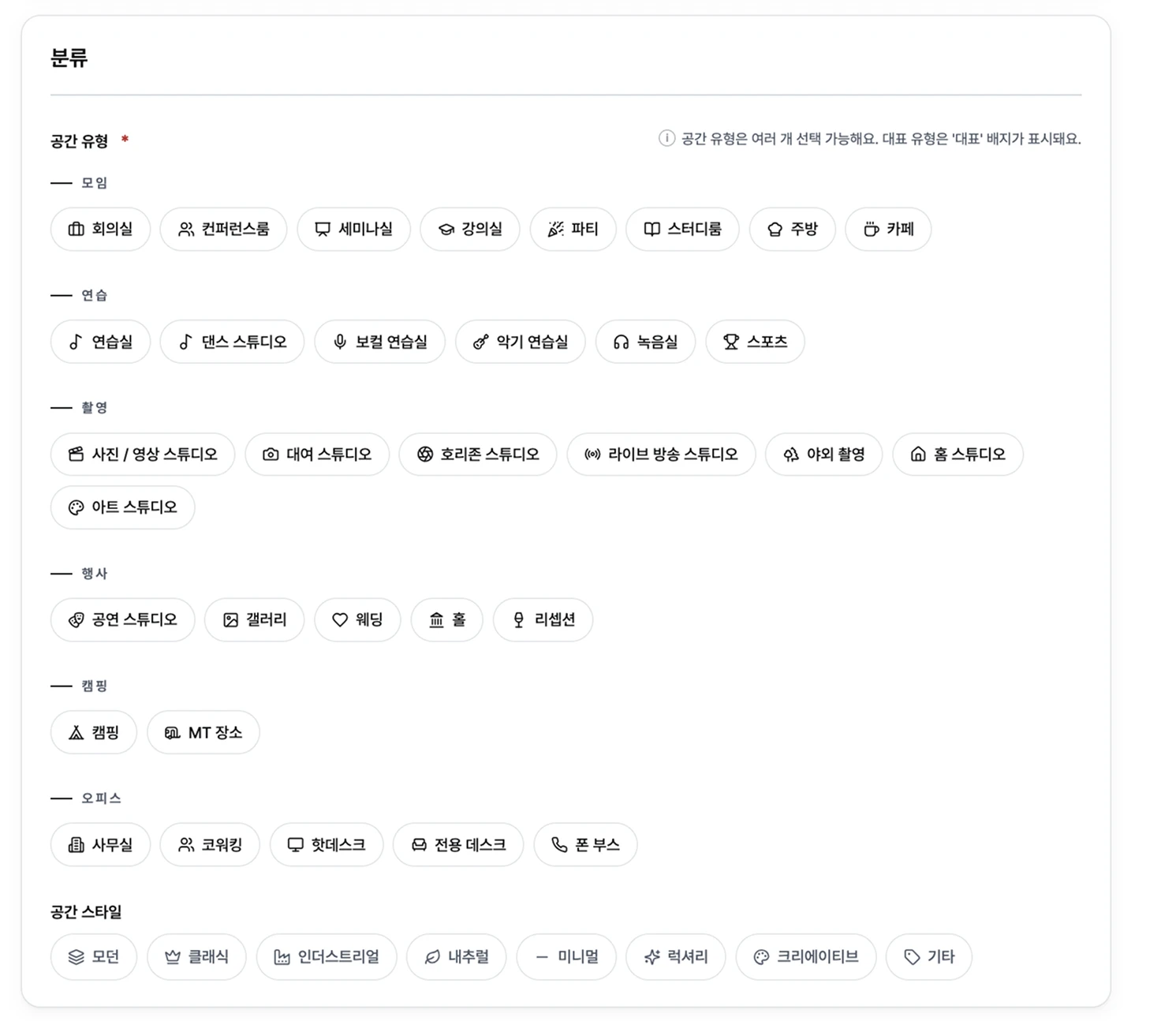The height and width of the screenshot is (1021, 1176).
Task: Click the guitar icon on 악기 연습실
Action: pos(480,342)
